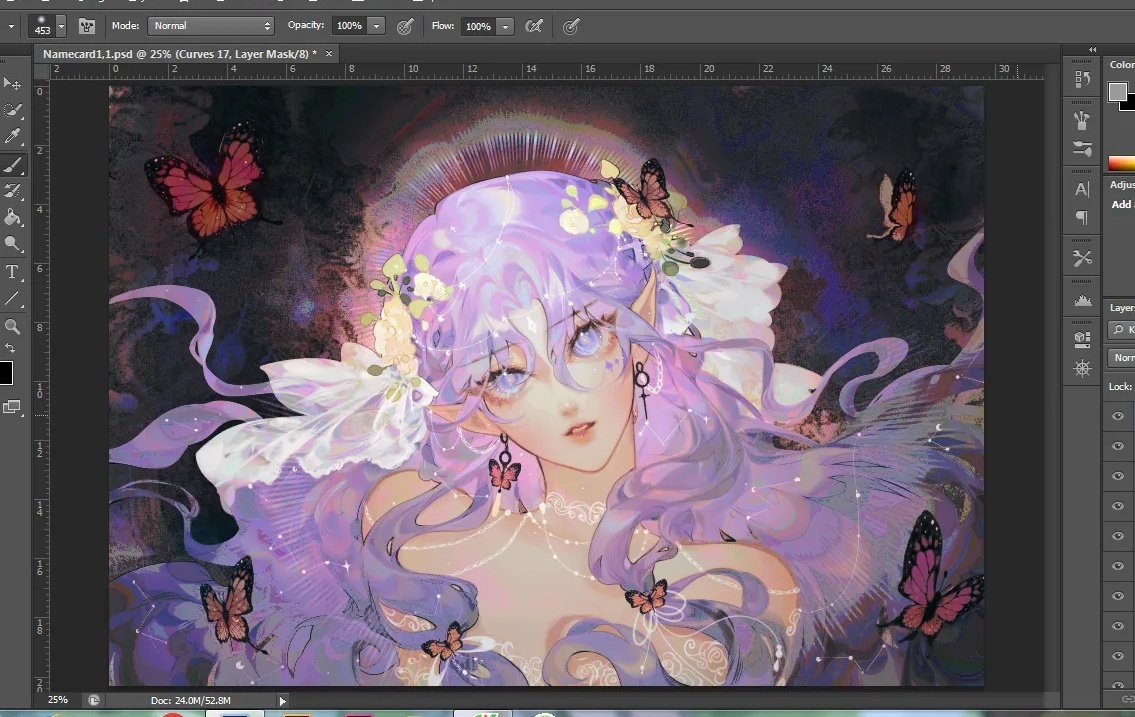
Task: Open the Tool Preset picker arrow
Action: 11,27
